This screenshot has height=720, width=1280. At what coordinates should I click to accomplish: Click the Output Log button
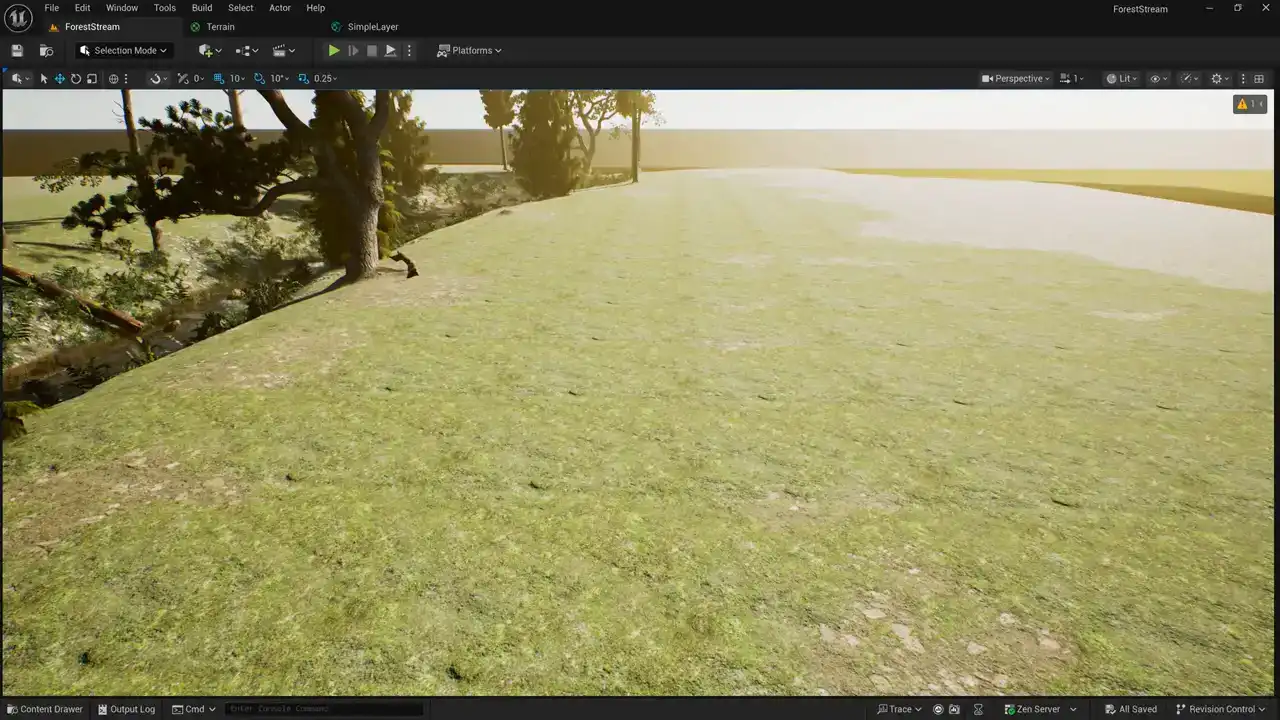click(126, 709)
